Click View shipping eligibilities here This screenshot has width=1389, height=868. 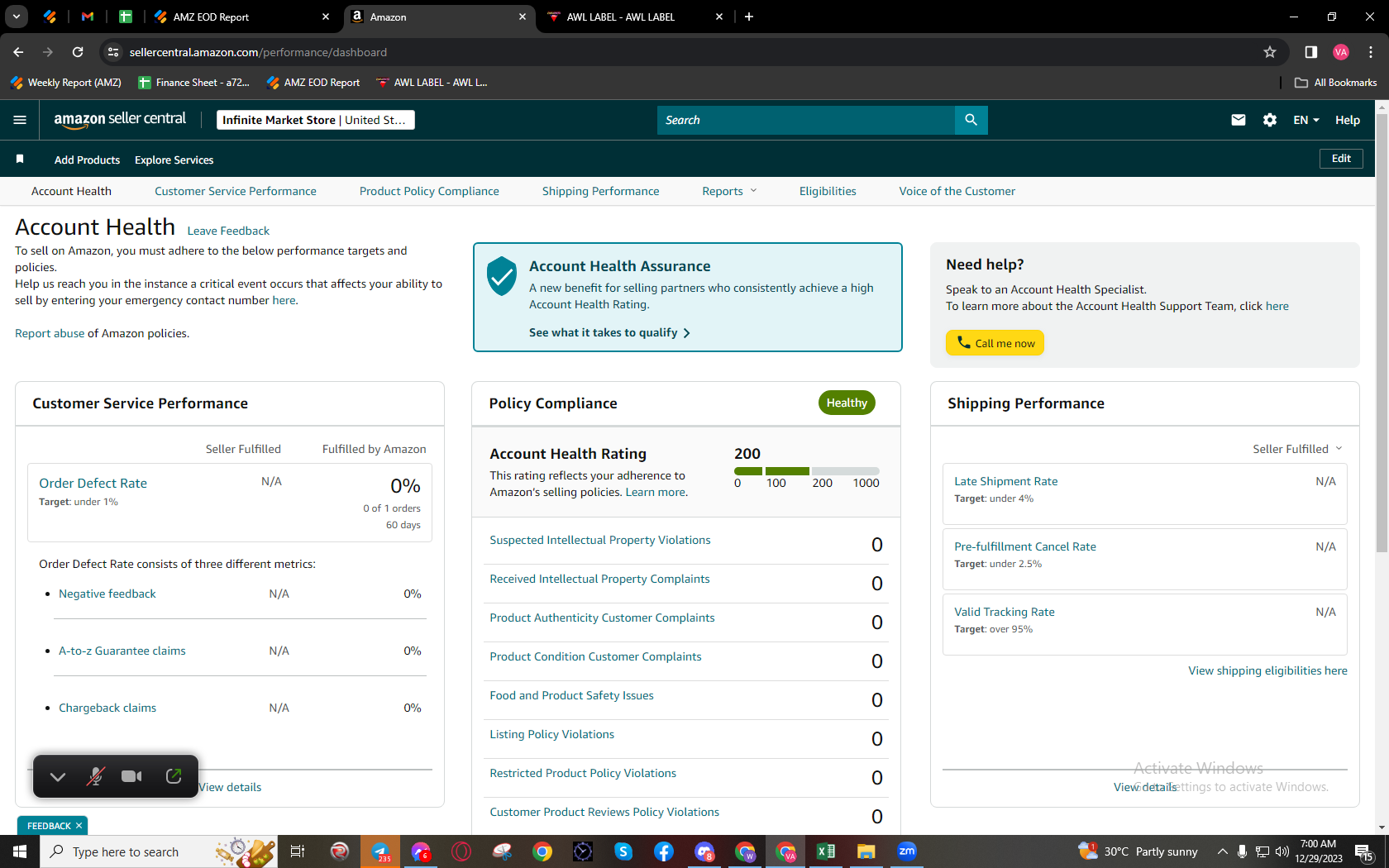(1267, 670)
